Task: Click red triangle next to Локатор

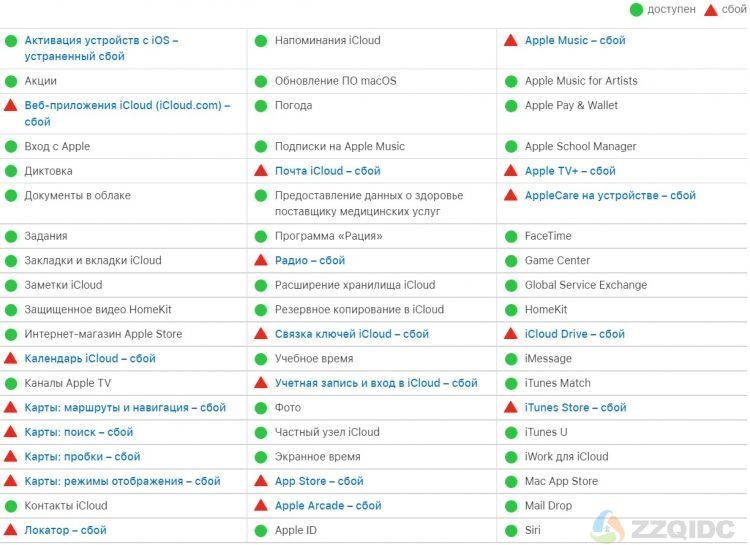Action: [x=11, y=530]
